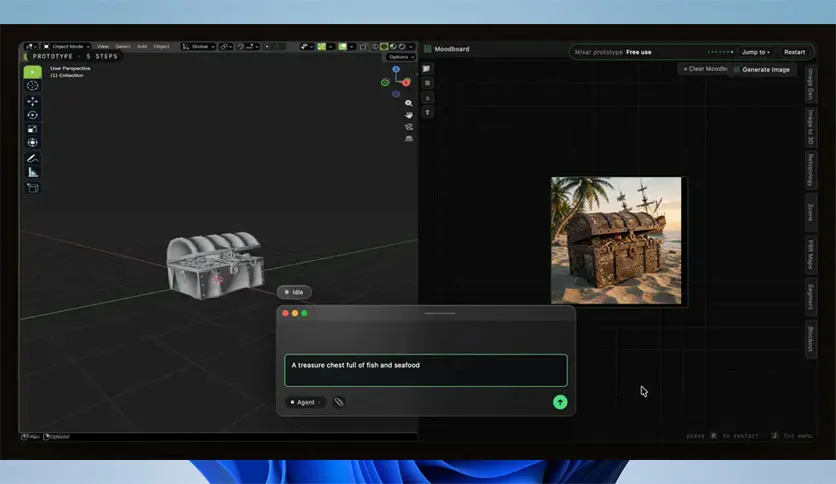The width and height of the screenshot is (836, 484).
Task: Select the Add Cube tool
Action: pyautogui.click(x=33, y=188)
